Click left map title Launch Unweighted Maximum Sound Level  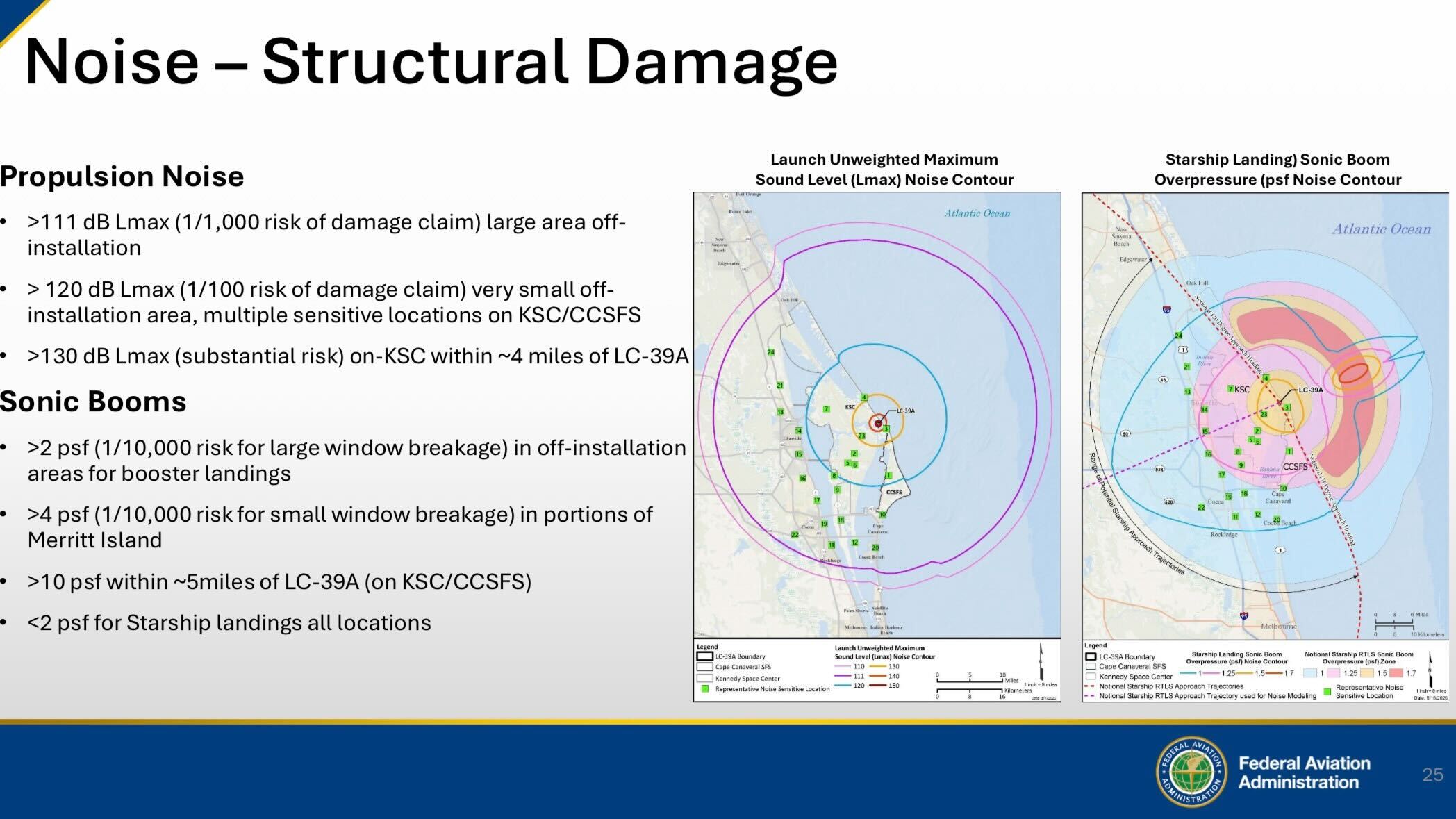pos(884,169)
